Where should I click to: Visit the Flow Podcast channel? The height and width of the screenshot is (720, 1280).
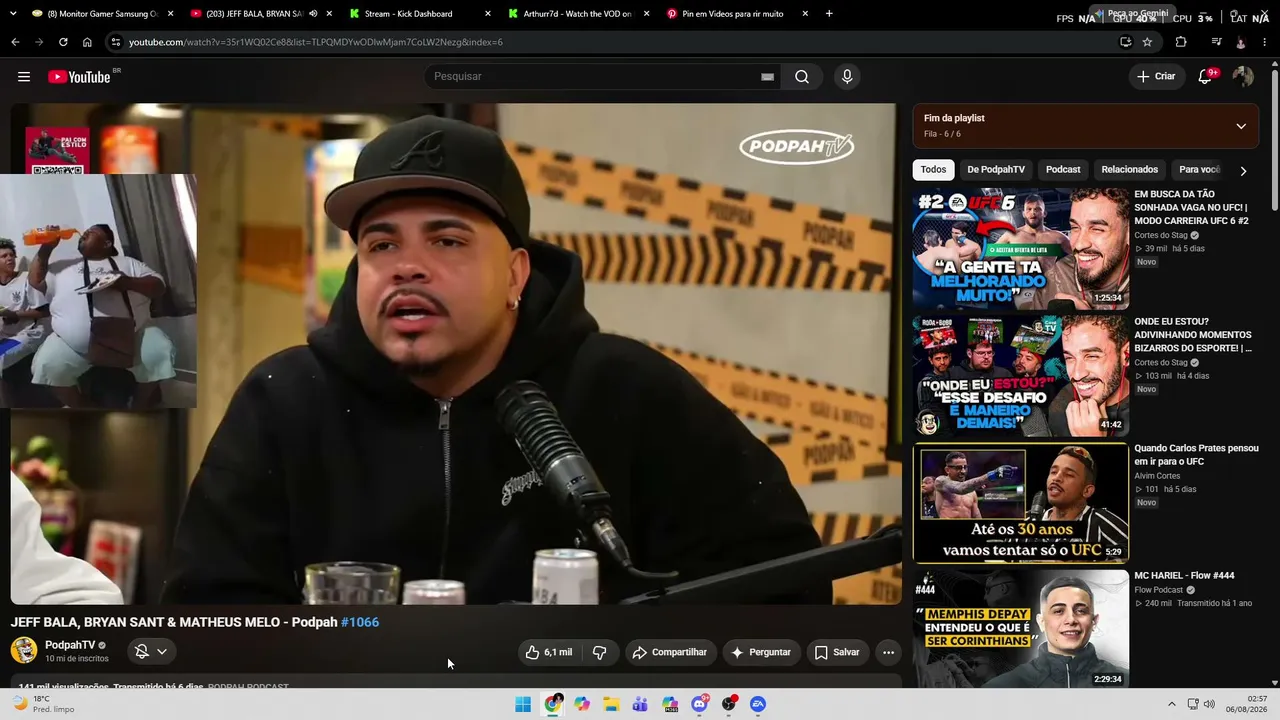[x=1159, y=590]
